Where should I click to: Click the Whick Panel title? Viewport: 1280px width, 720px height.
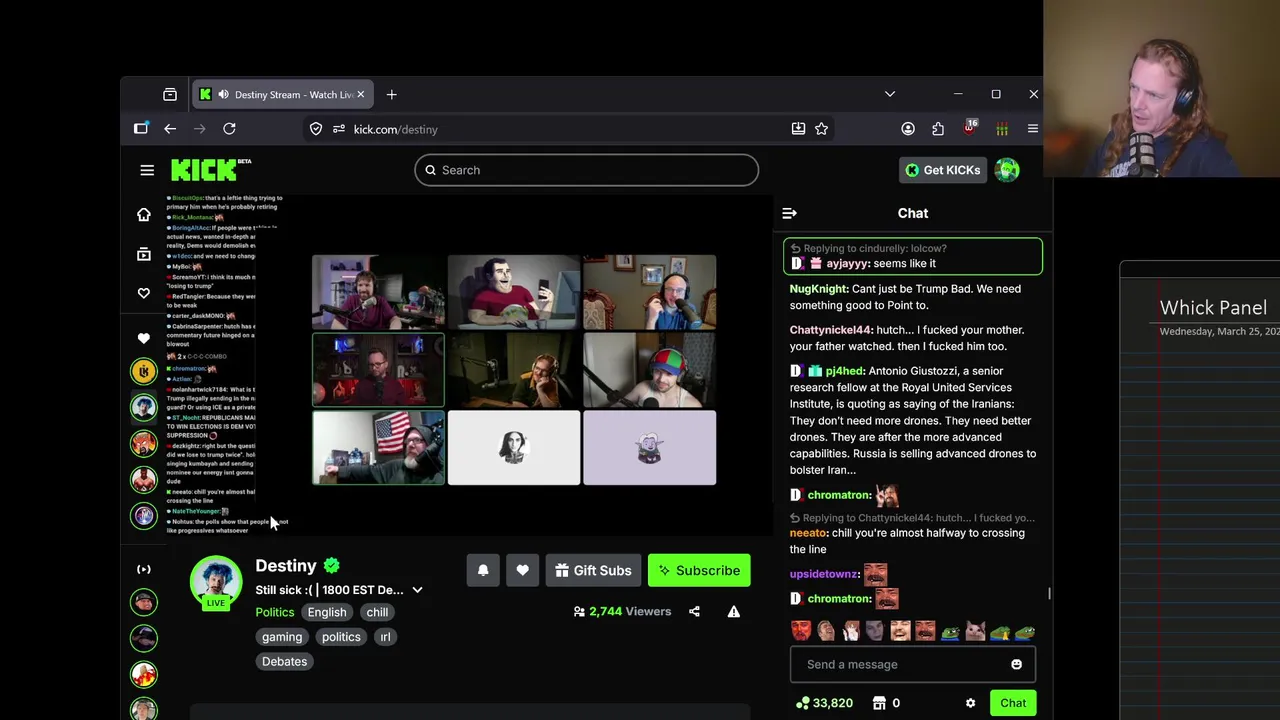click(x=1213, y=308)
